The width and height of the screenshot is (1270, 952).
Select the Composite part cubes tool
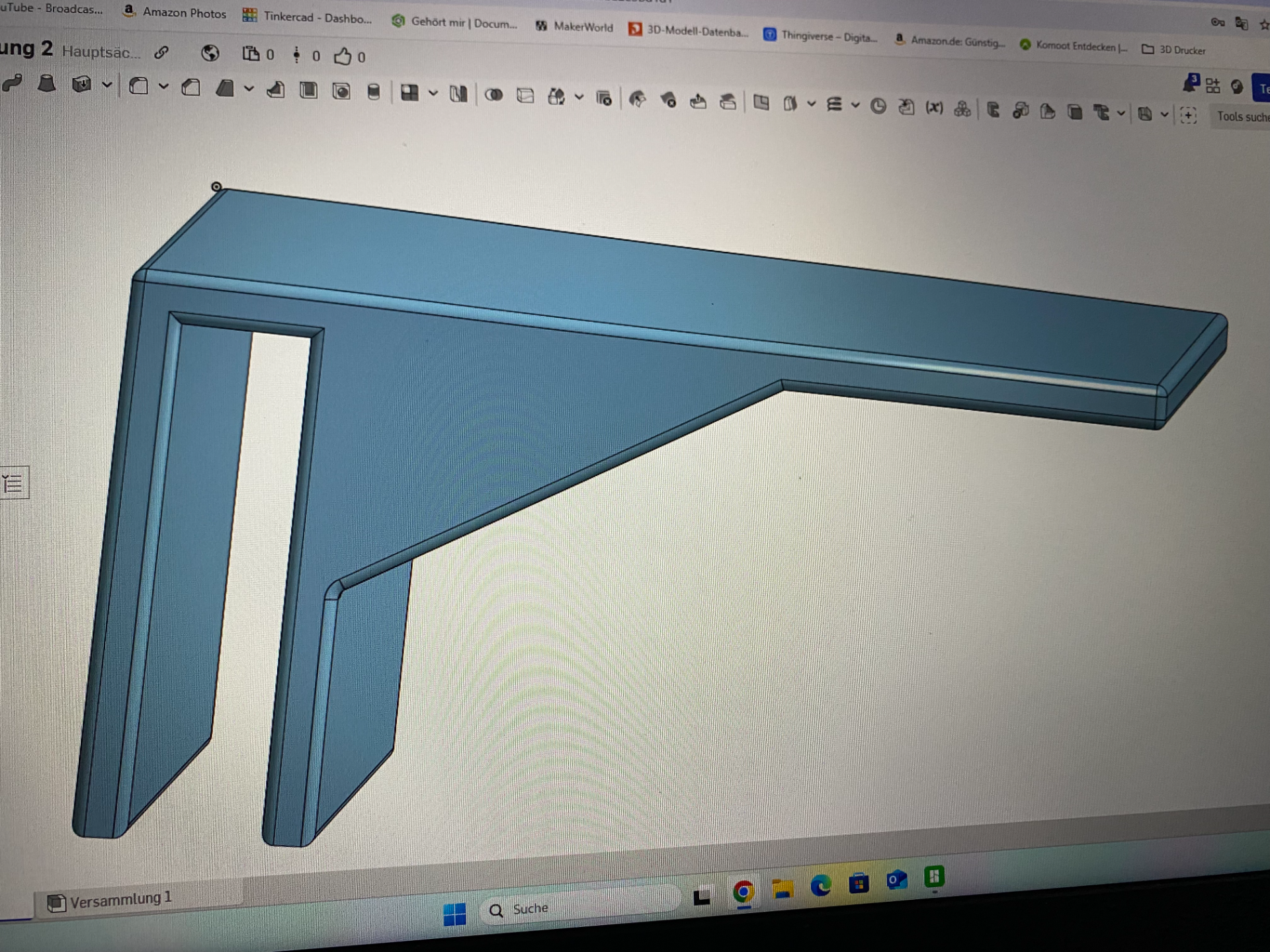pyautogui.click(x=962, y=109)
